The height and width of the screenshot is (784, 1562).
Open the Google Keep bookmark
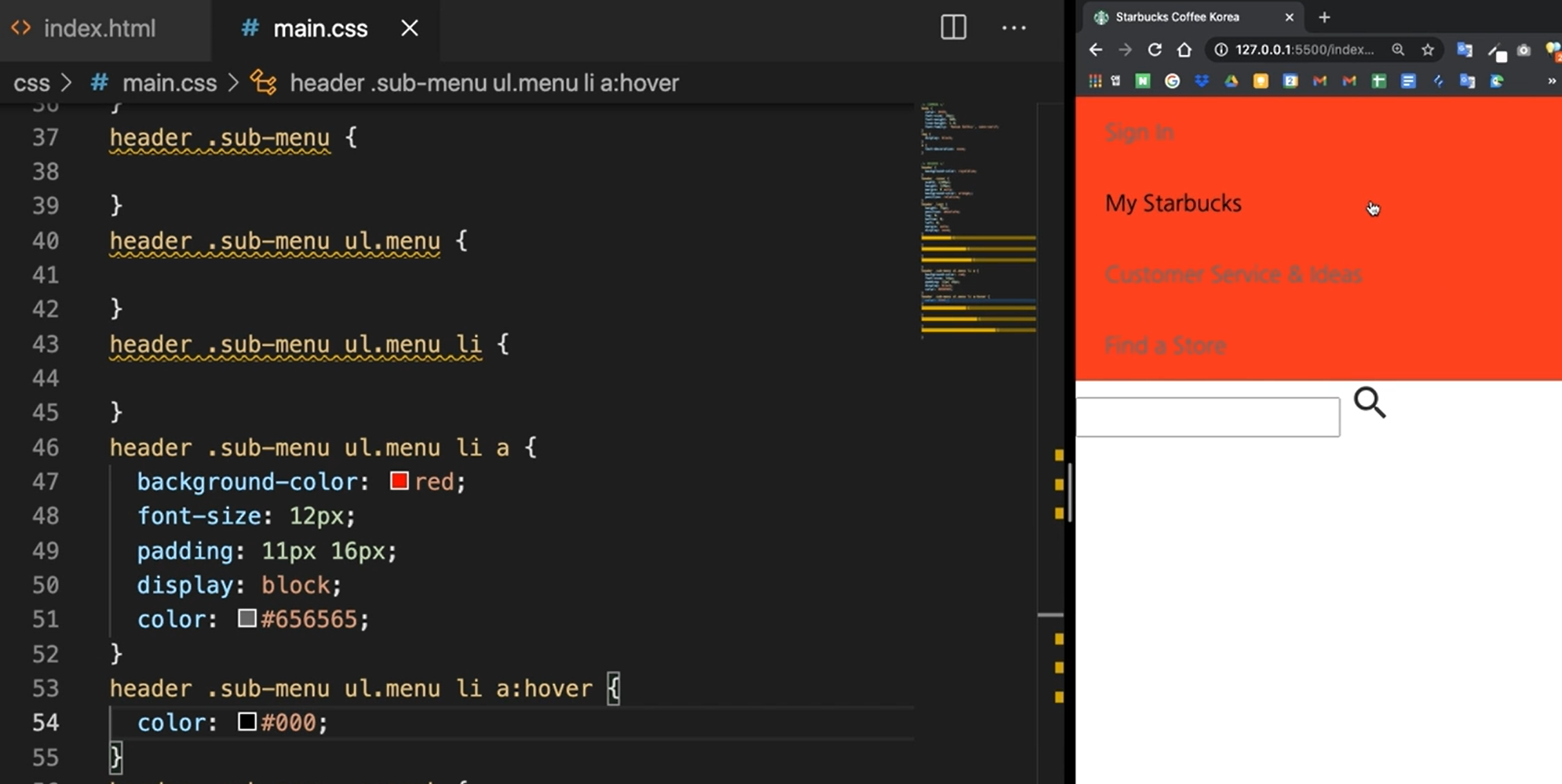tap(1261, 81)
